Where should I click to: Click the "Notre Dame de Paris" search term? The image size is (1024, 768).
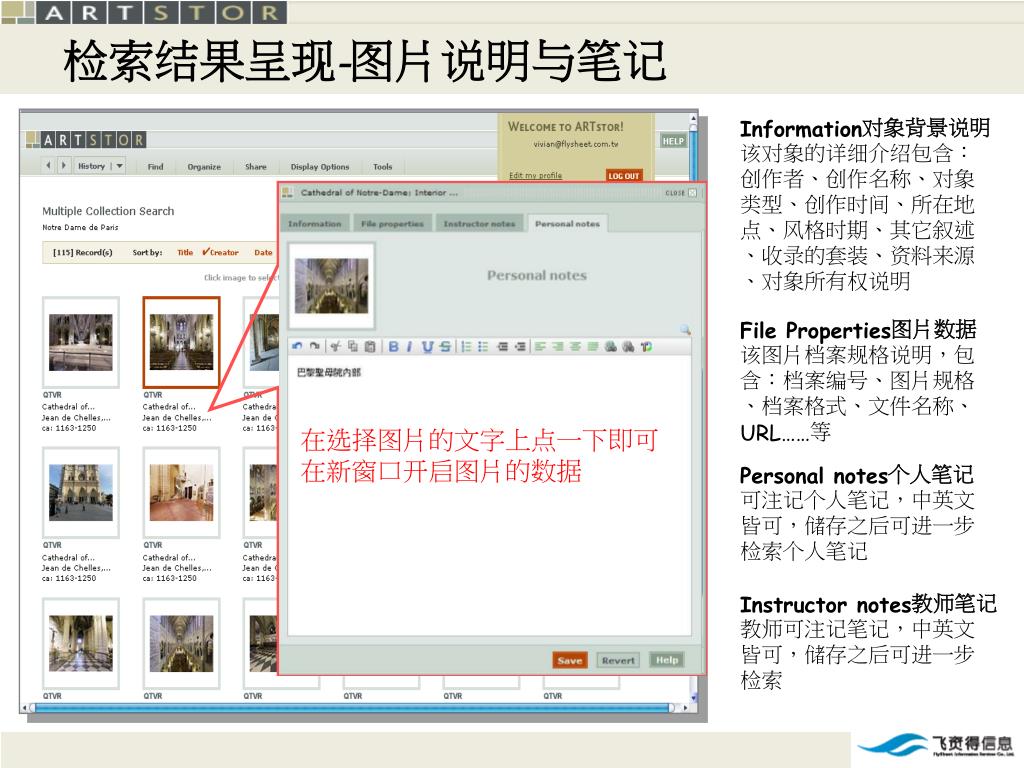[x=80, y=227]
